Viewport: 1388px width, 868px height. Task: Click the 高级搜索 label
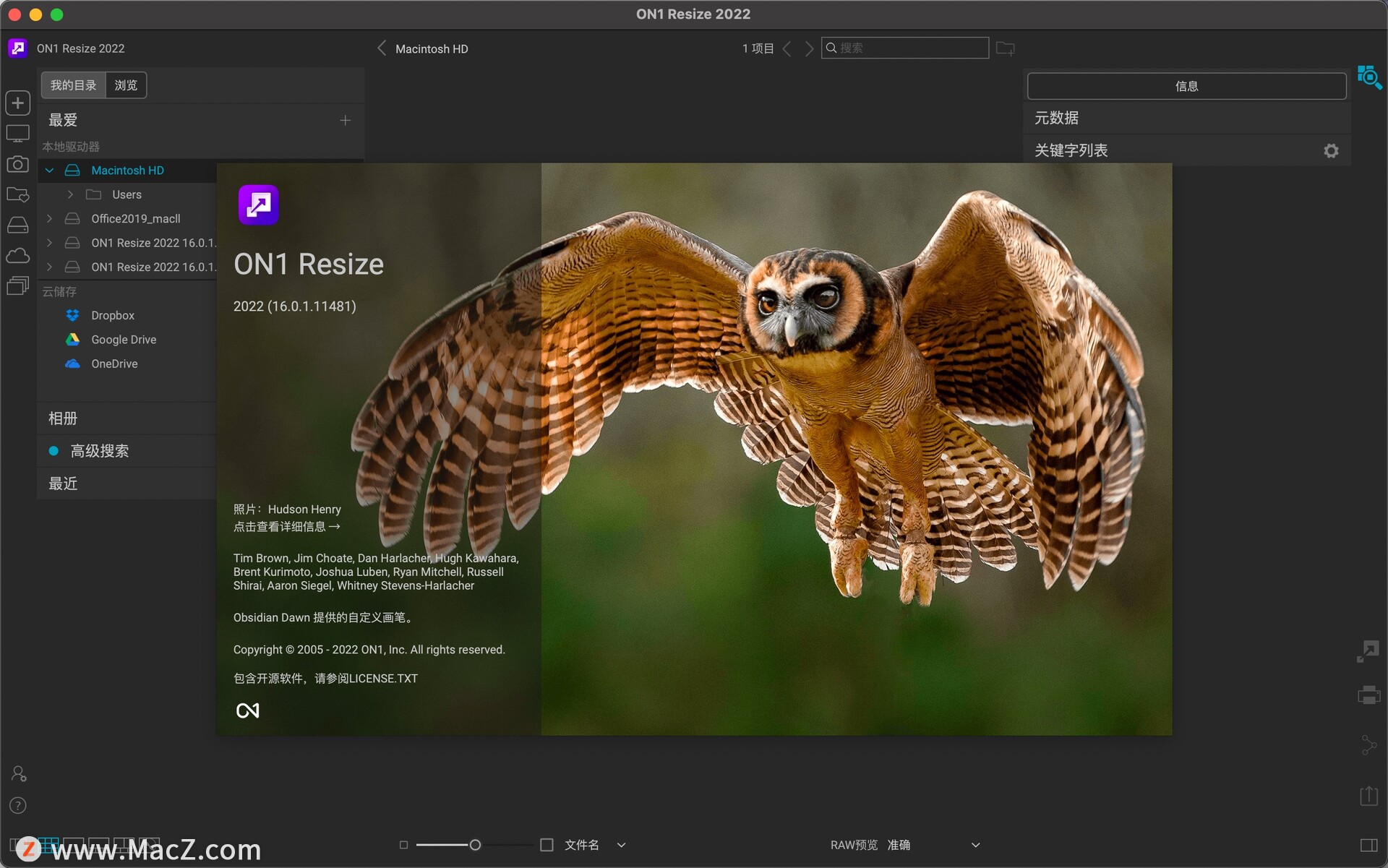[x=100, y=451]
